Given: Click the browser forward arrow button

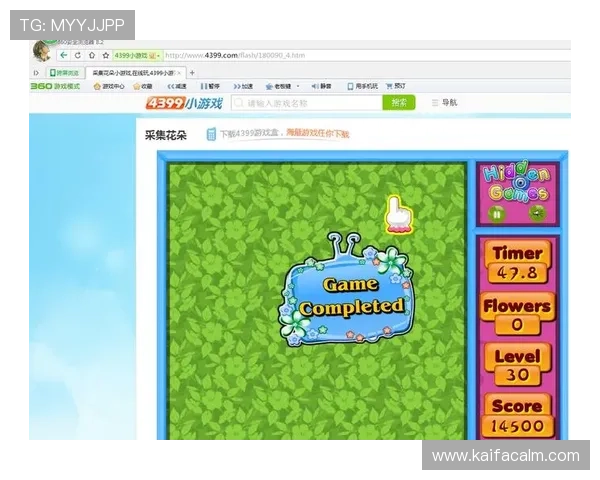Looking at the screenshot, I should coord(77,55).
